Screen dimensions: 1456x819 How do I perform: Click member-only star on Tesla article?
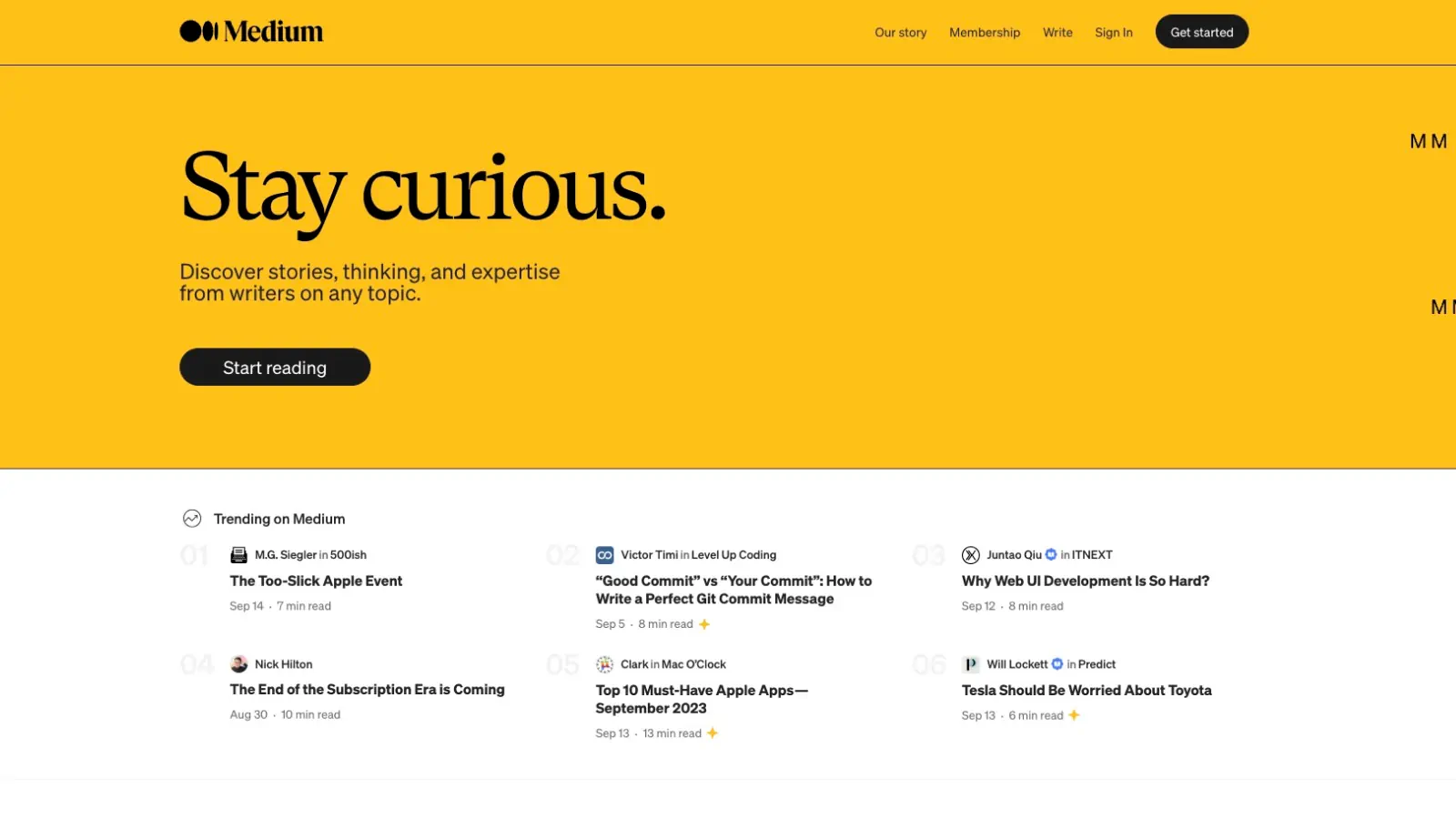[x=1074, y=715]
